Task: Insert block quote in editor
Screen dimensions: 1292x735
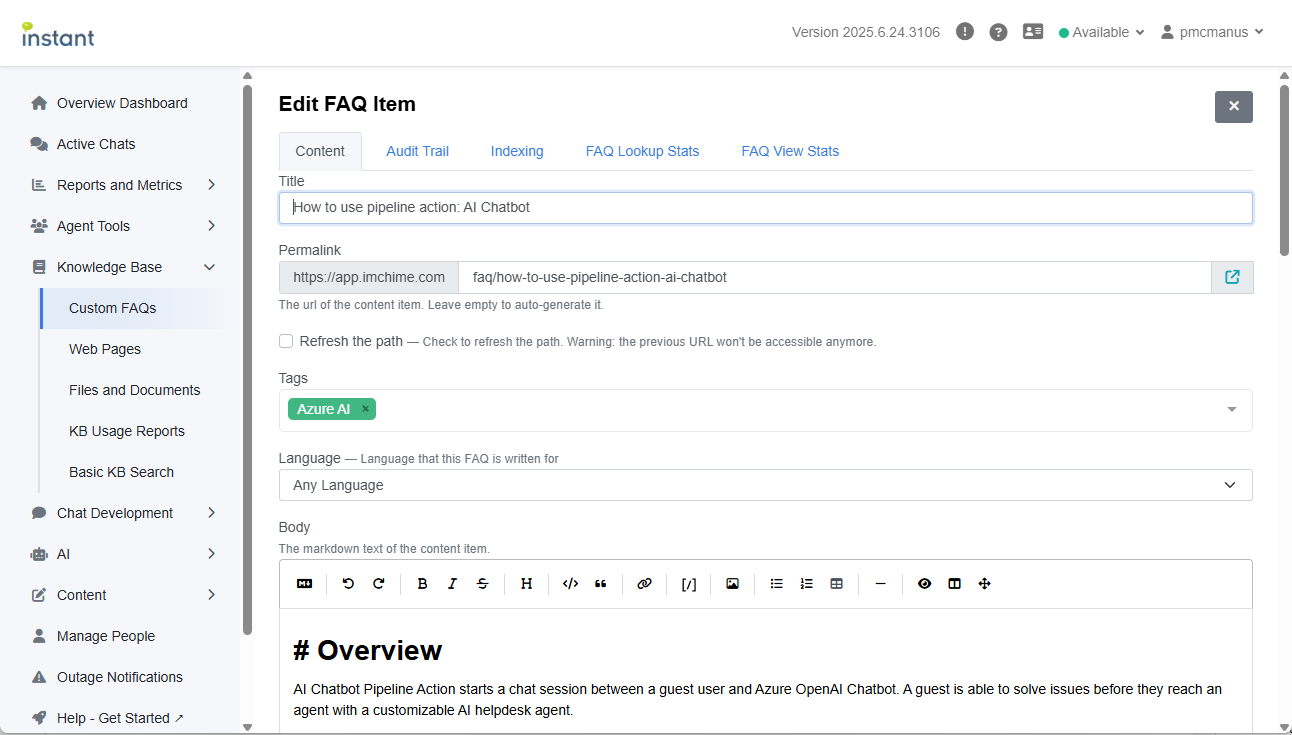Action: (x=601, y=584)
